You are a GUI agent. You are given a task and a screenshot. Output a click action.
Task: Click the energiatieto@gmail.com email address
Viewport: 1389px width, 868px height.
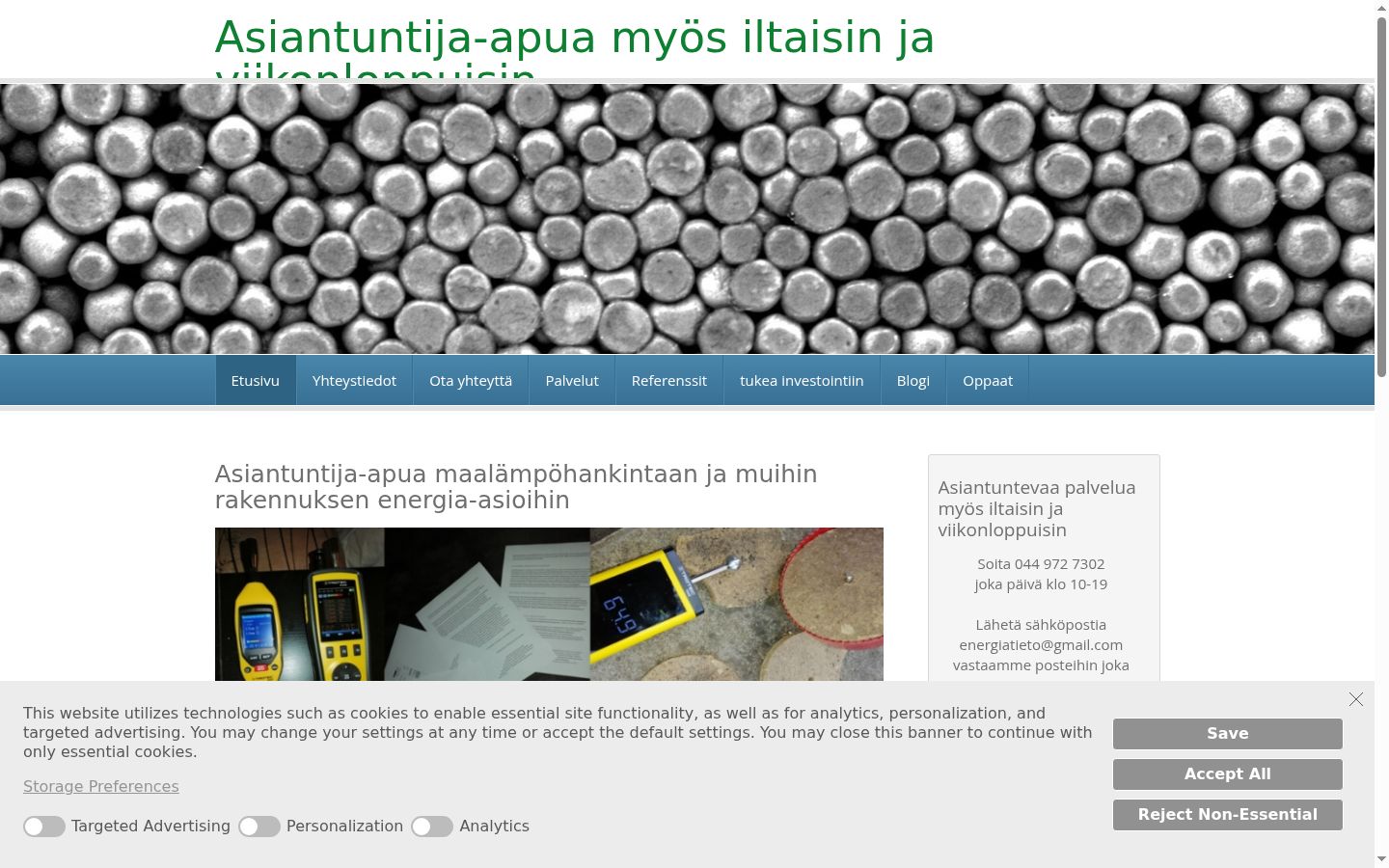(1041, 645)
